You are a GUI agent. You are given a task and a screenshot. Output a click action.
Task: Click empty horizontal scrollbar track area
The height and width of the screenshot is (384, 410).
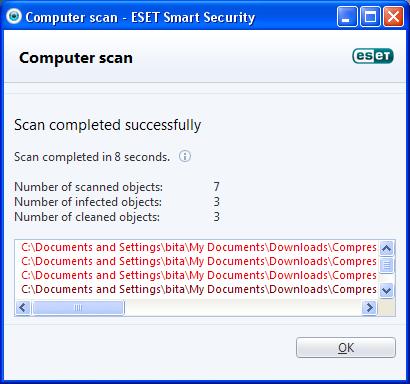point(243,308)
